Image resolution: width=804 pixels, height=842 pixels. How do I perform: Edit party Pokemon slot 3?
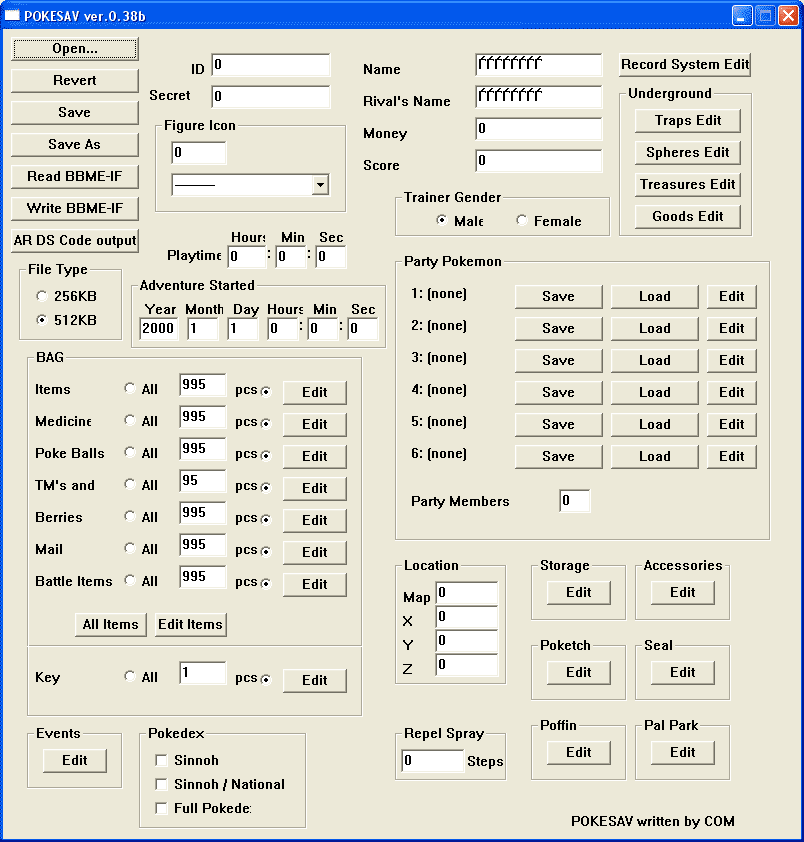pos(731,360)
